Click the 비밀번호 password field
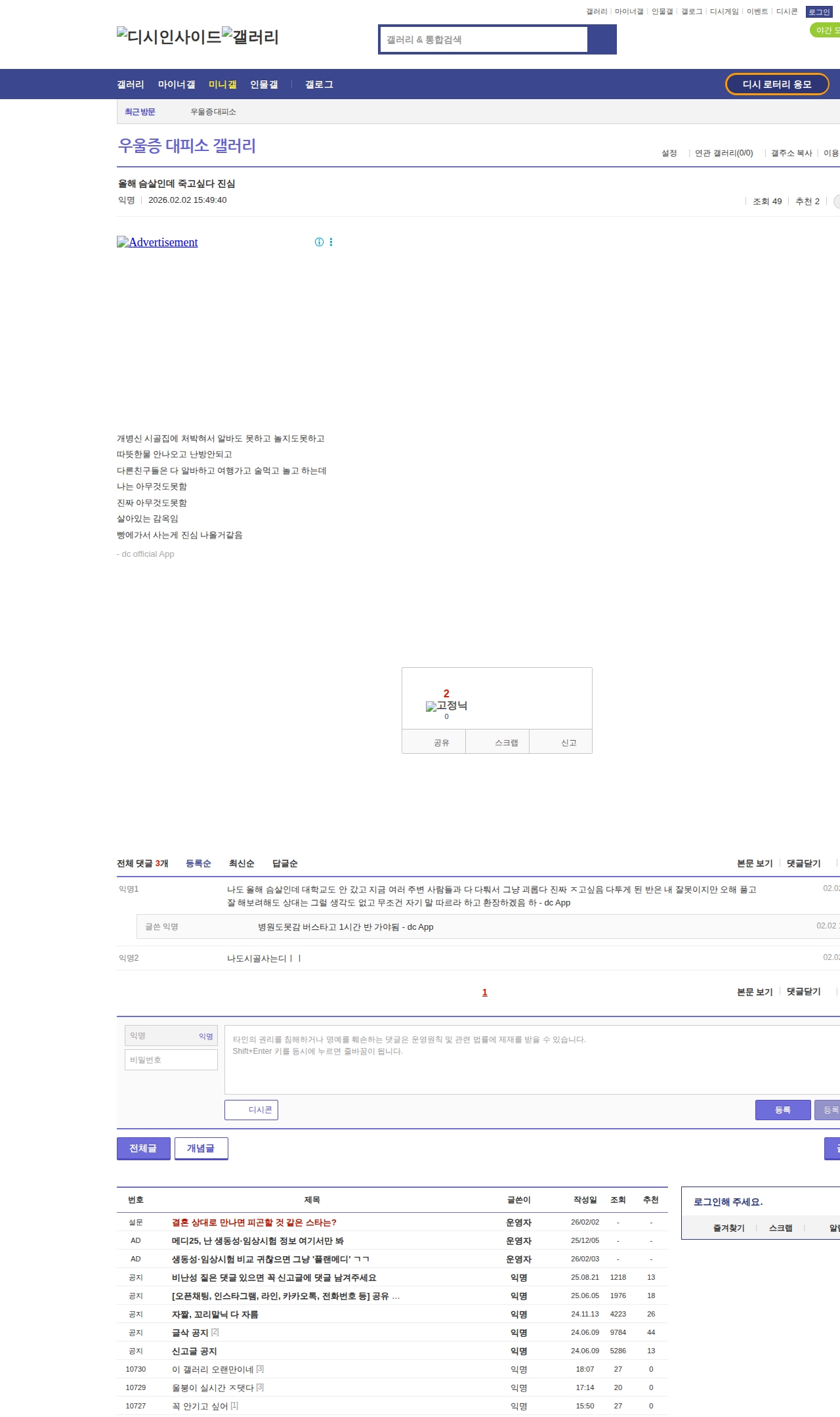The image size is (840, 1417). [x=171, y=1060]
